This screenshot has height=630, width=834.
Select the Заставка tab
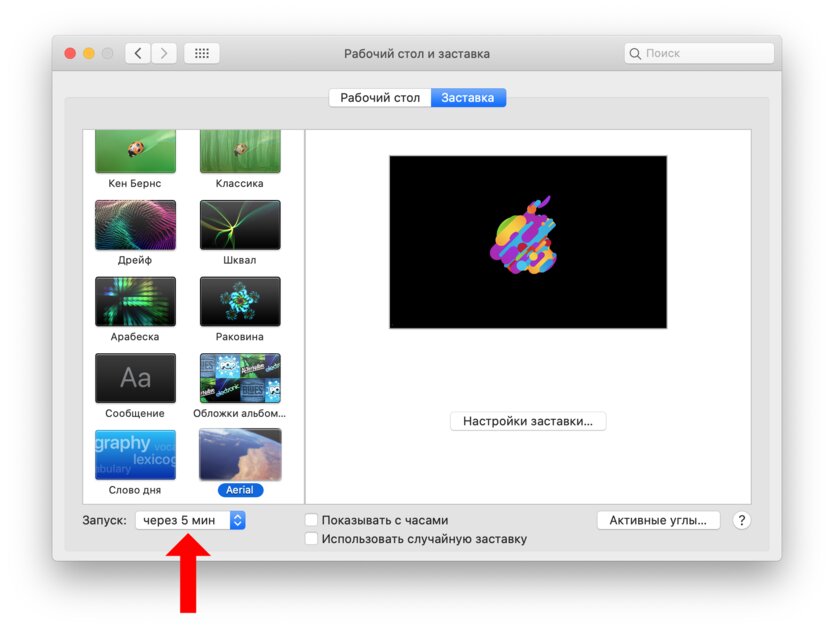point(468,98)
